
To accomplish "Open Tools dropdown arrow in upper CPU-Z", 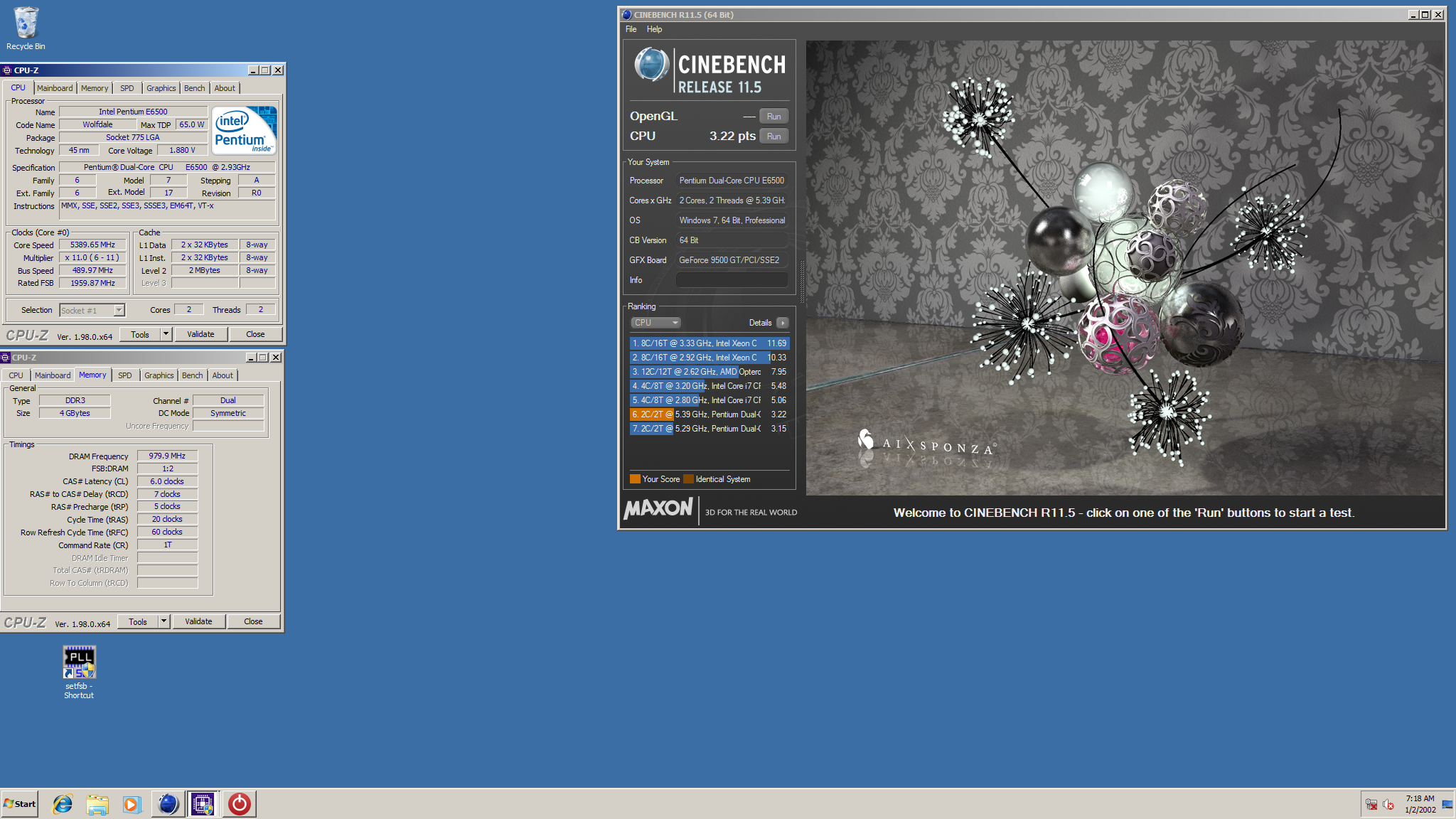I will (166, 334).
